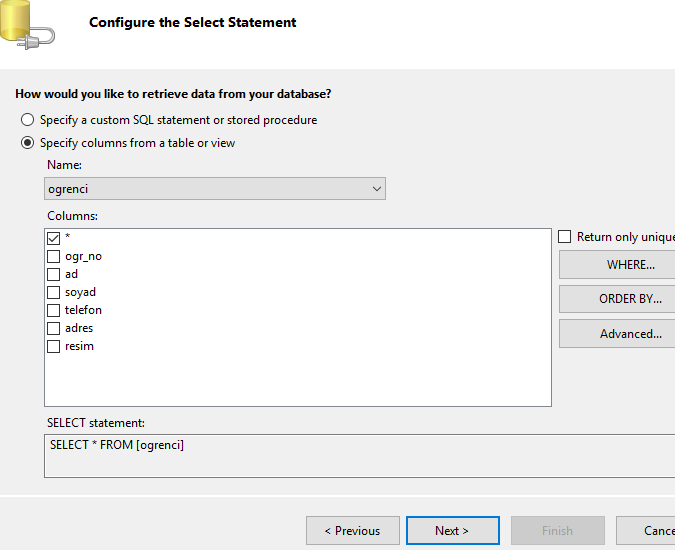This screenshot has width=675, height=550.
Task: Click the Name dropdown chevron arrow
Action: pos(377,189)
